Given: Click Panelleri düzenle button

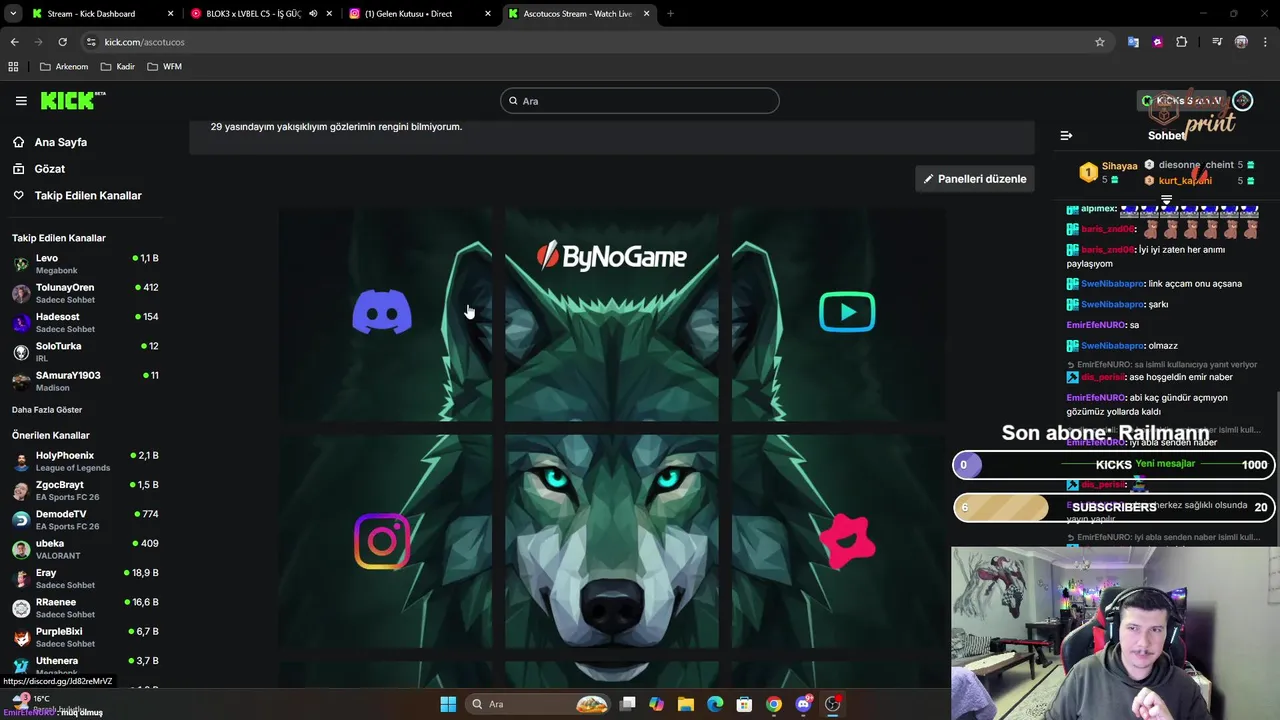Looking at the screenshot, I should 975,179.
